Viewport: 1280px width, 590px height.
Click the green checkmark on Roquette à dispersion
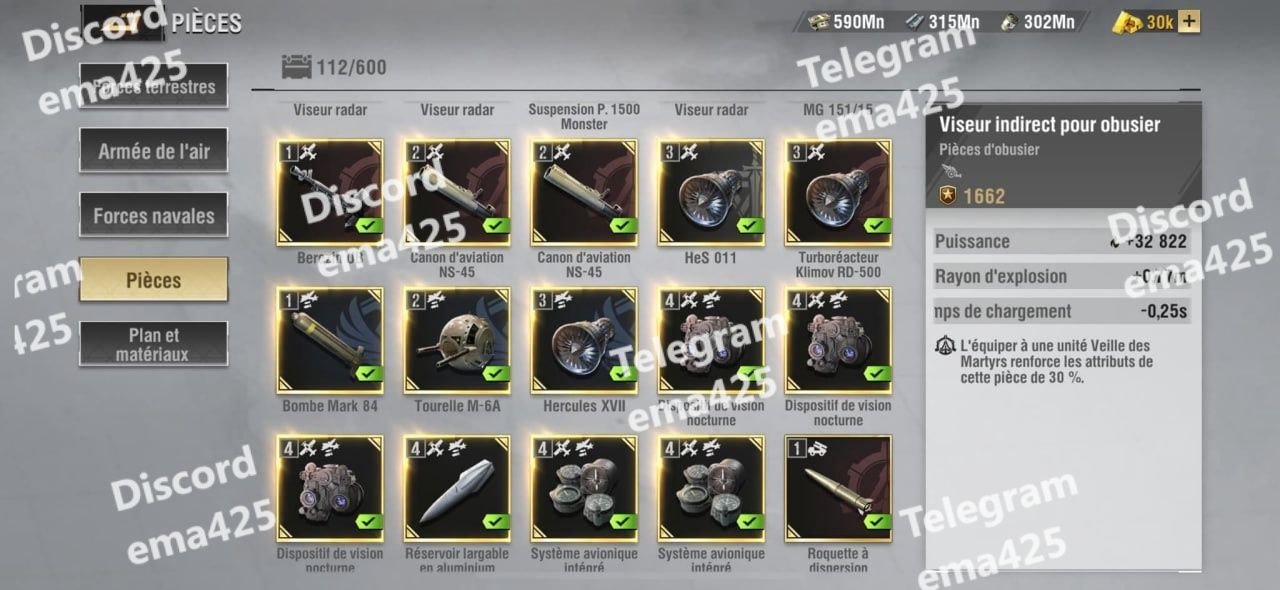tap(878, 522)
